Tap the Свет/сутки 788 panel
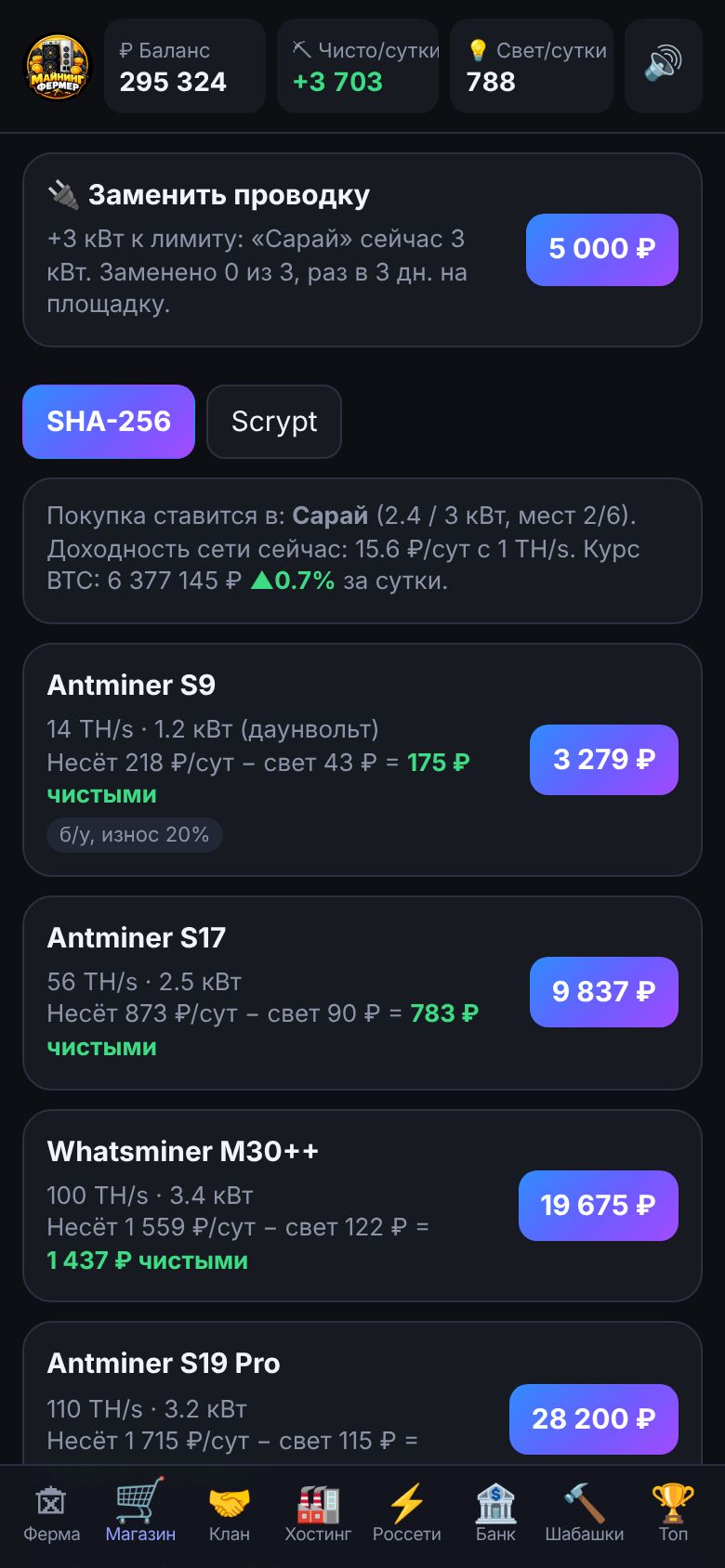Viewport: 725px width, 1568px height. 532,66
